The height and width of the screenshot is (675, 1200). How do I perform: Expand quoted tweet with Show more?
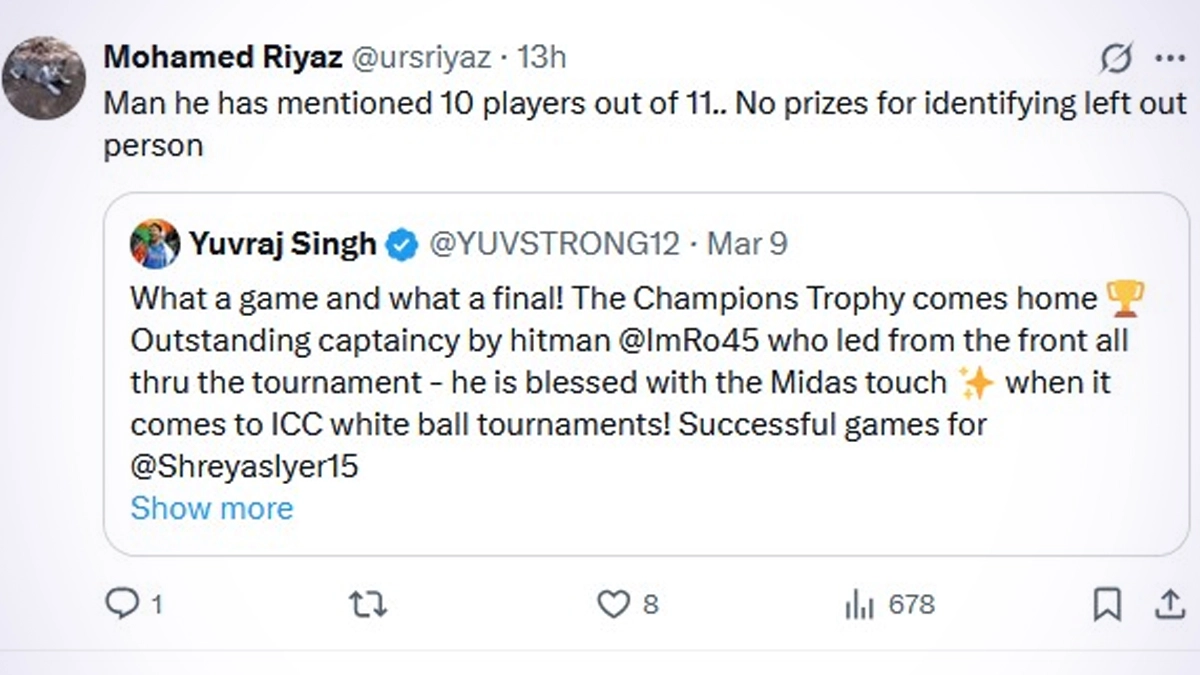[212, 508]
